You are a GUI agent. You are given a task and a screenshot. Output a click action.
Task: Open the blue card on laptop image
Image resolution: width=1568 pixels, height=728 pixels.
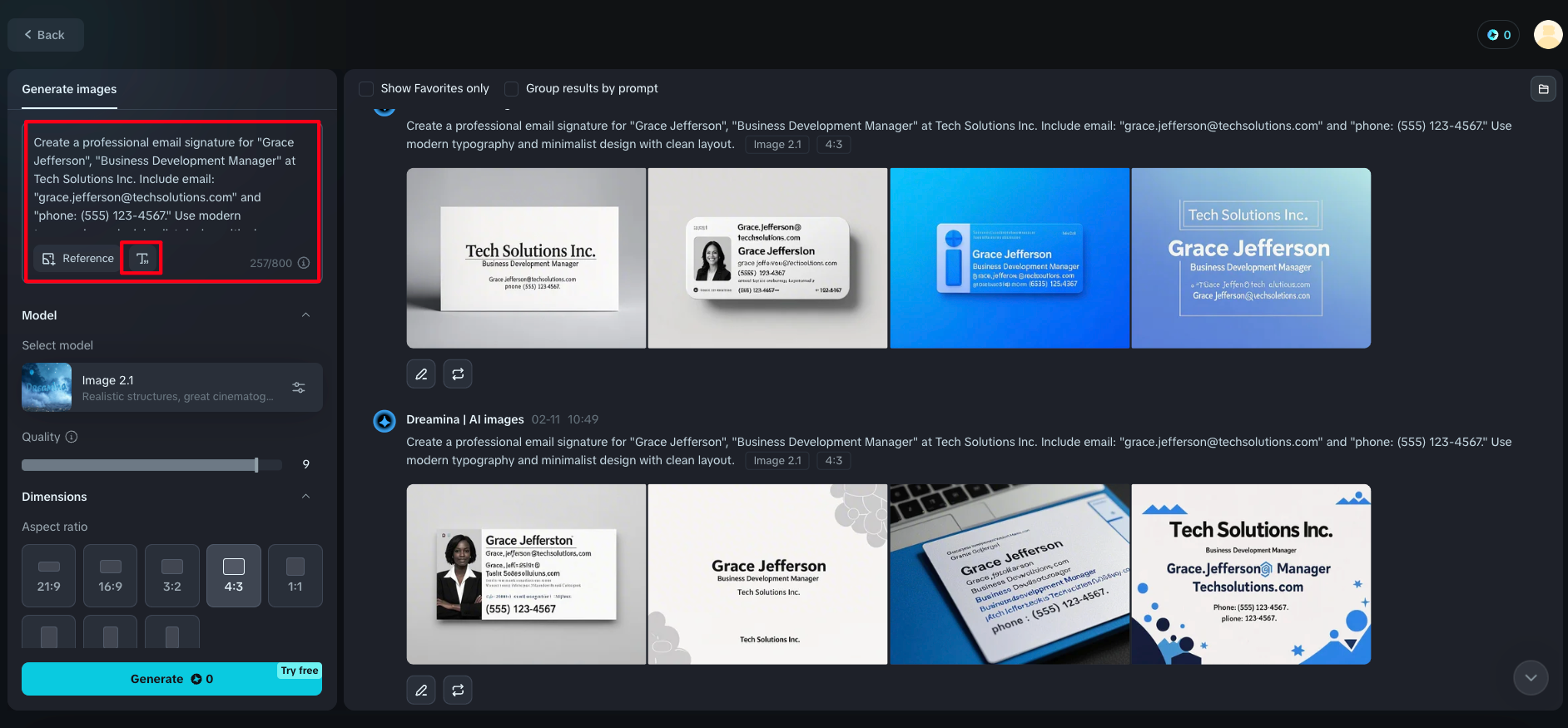point(1010,574)
